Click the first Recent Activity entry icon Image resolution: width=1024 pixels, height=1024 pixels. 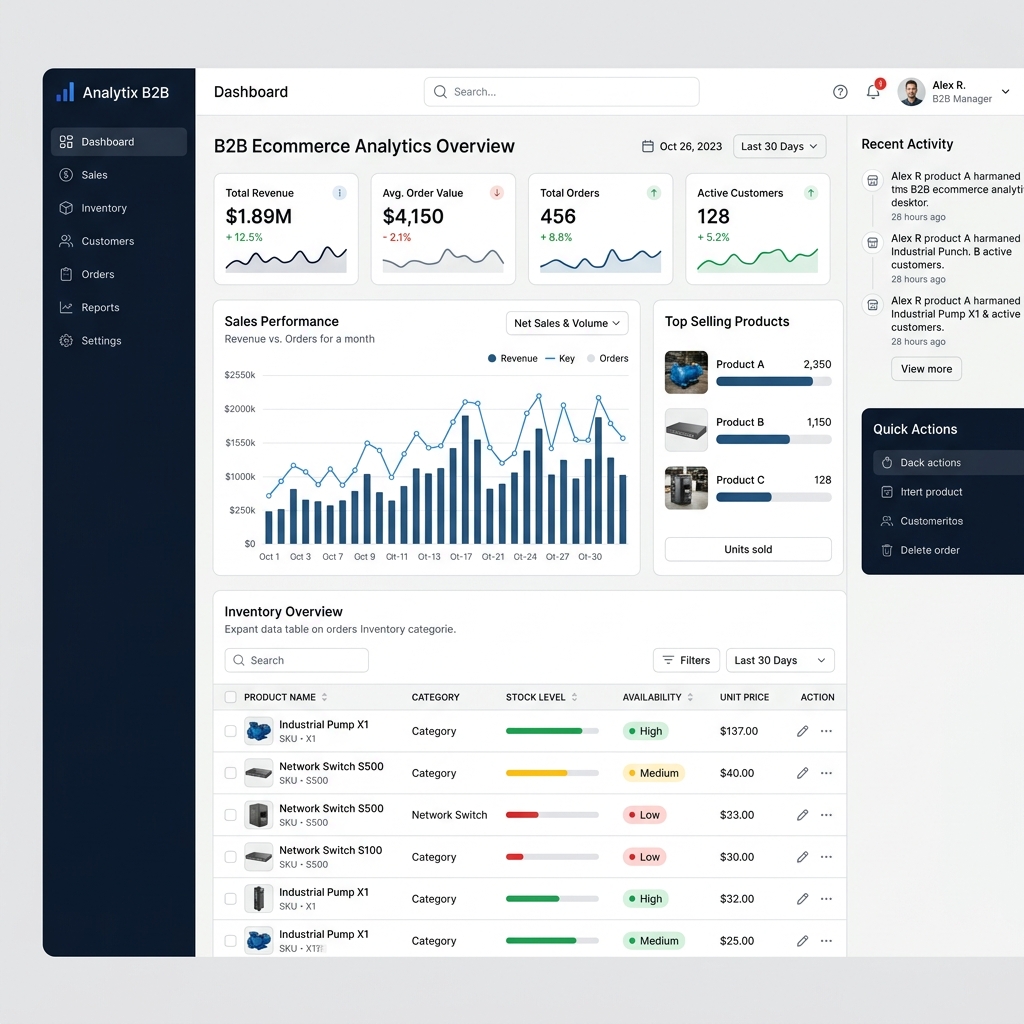tap(872, 180)
